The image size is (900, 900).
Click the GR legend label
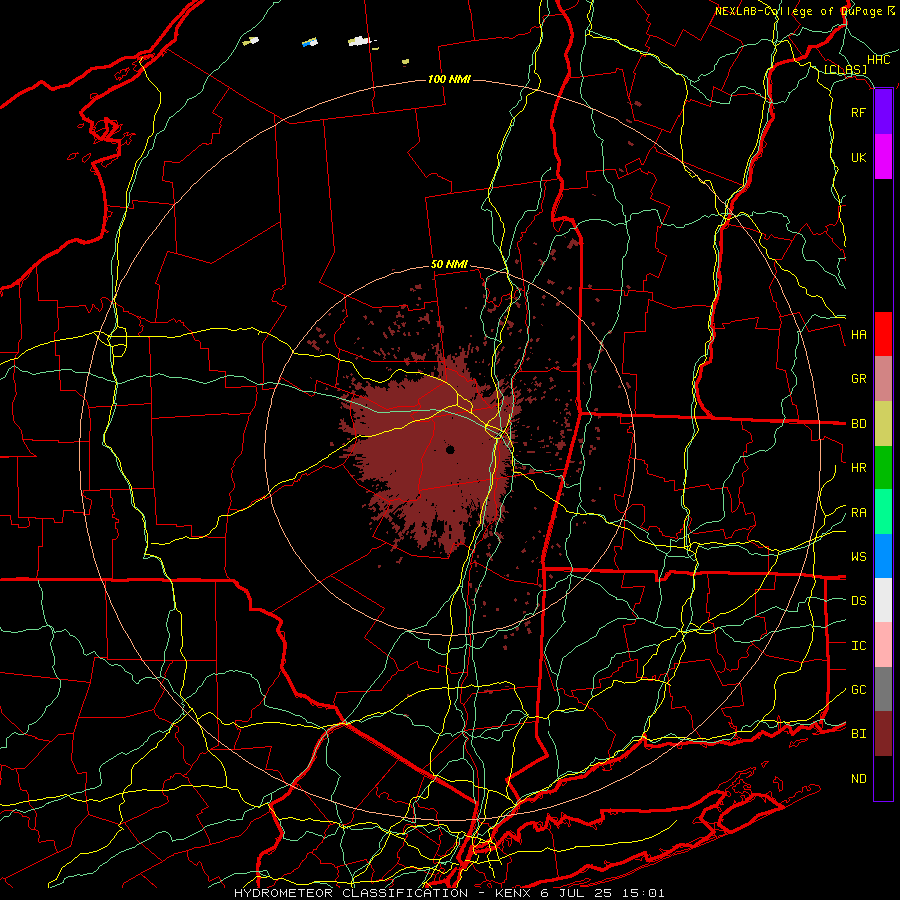858,379
